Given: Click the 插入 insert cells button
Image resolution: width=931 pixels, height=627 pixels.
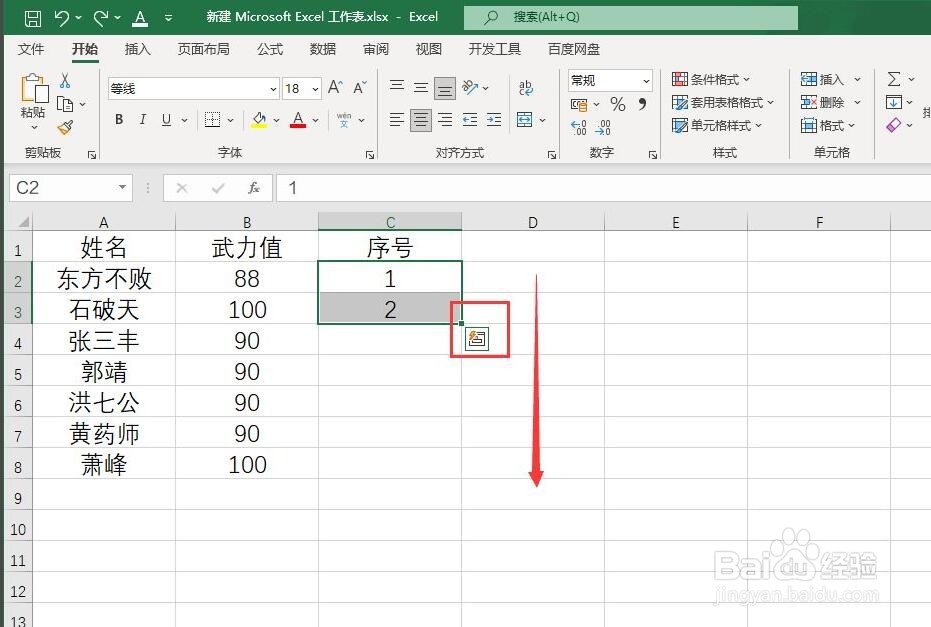Looking at the screenshot, I should pos(823,79).
